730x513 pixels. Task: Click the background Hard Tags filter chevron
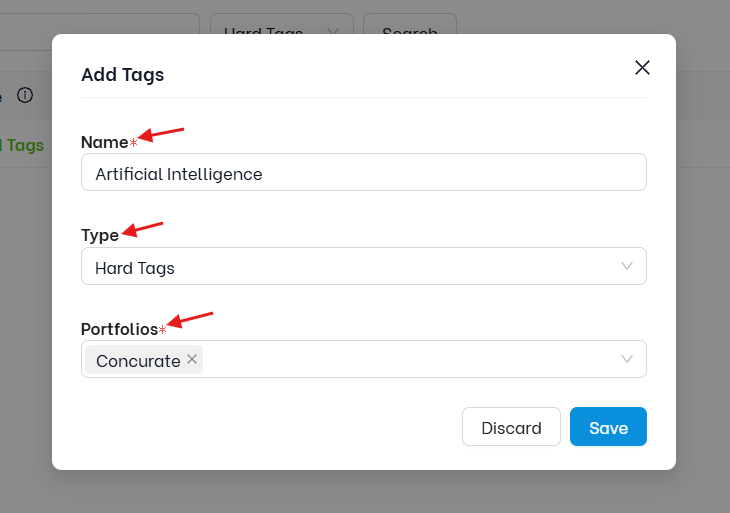(332, 30)
